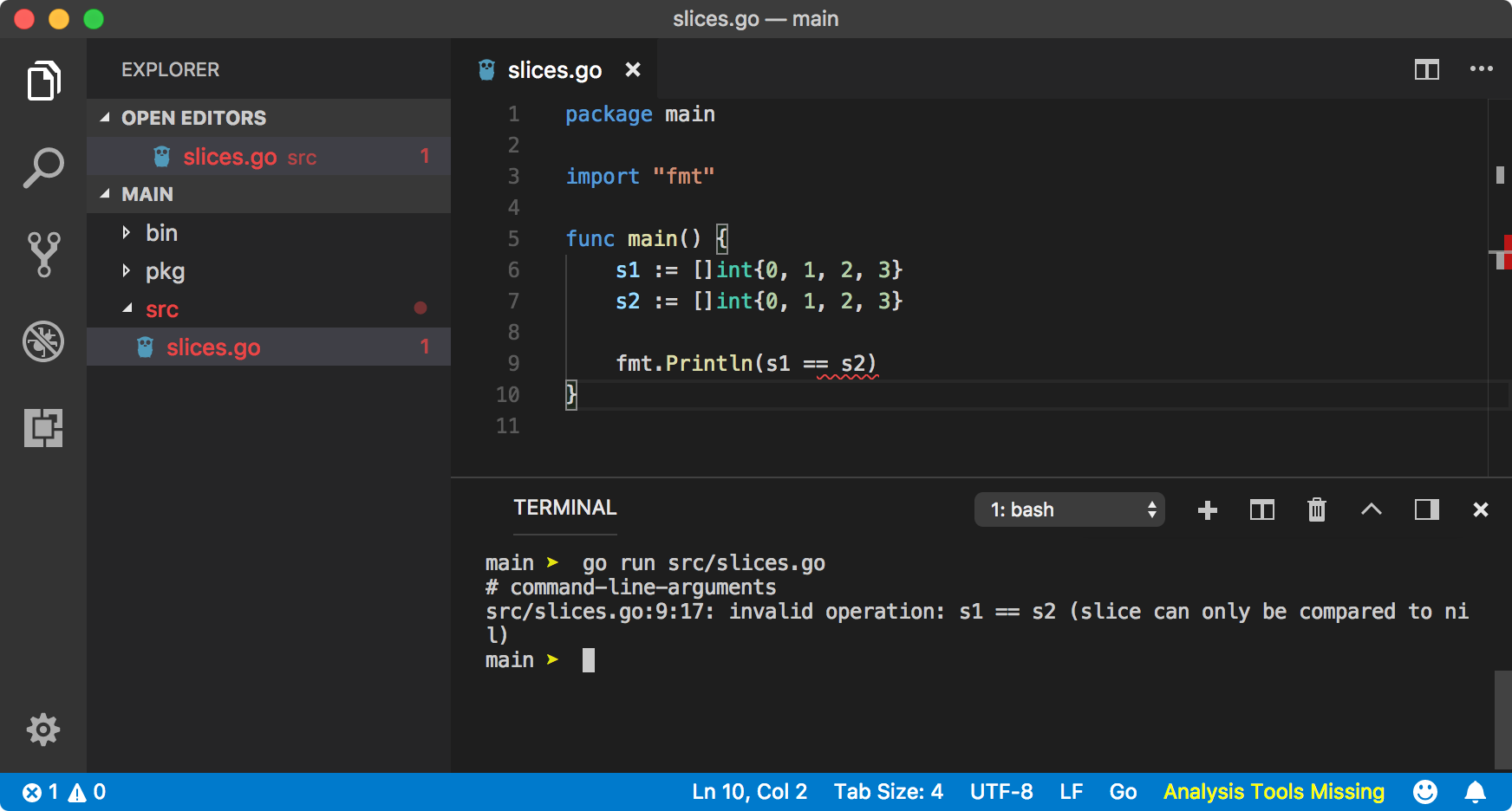Viewport: 1512px width, 811px height.
Task: Click the Extensions icon
Action: tap(43, 428)
